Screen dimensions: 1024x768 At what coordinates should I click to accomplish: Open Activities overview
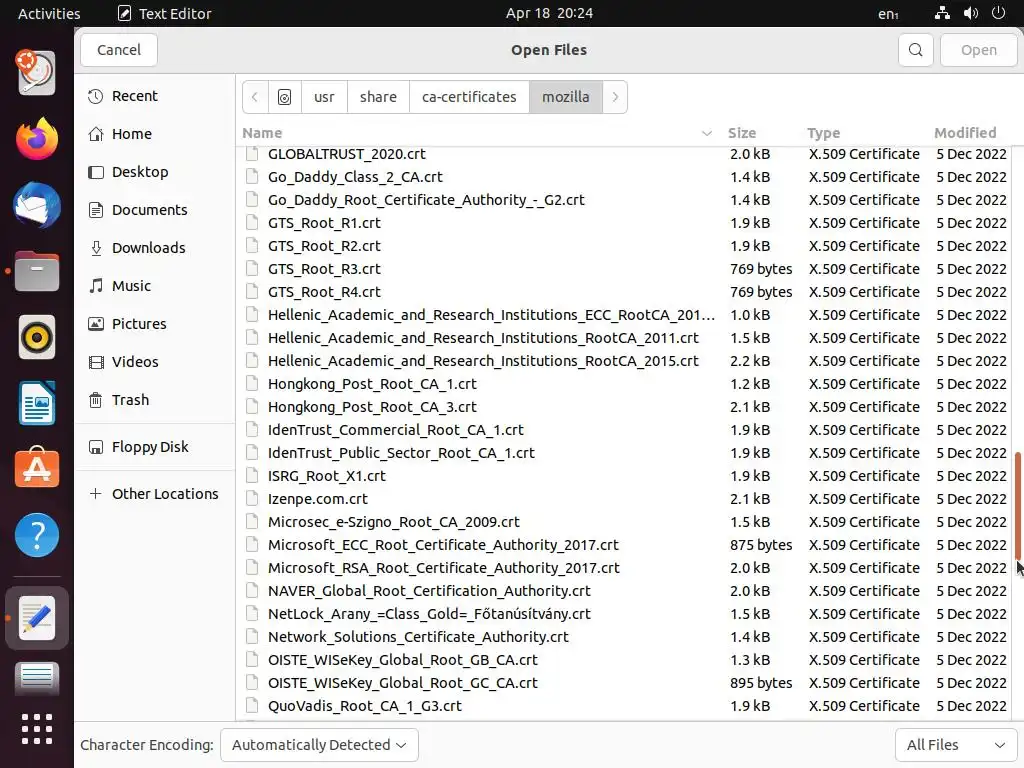tap(49, 13)
